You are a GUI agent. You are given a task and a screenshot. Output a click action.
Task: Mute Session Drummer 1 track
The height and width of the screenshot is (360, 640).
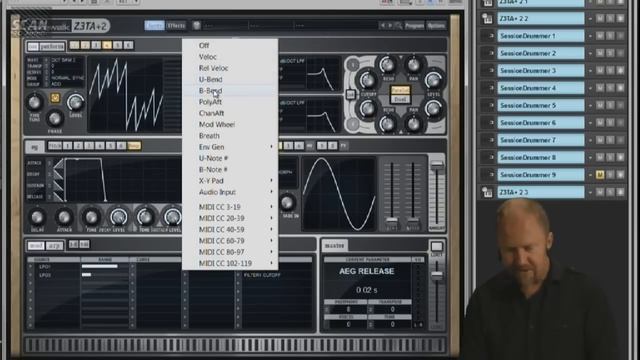point(600,36)
